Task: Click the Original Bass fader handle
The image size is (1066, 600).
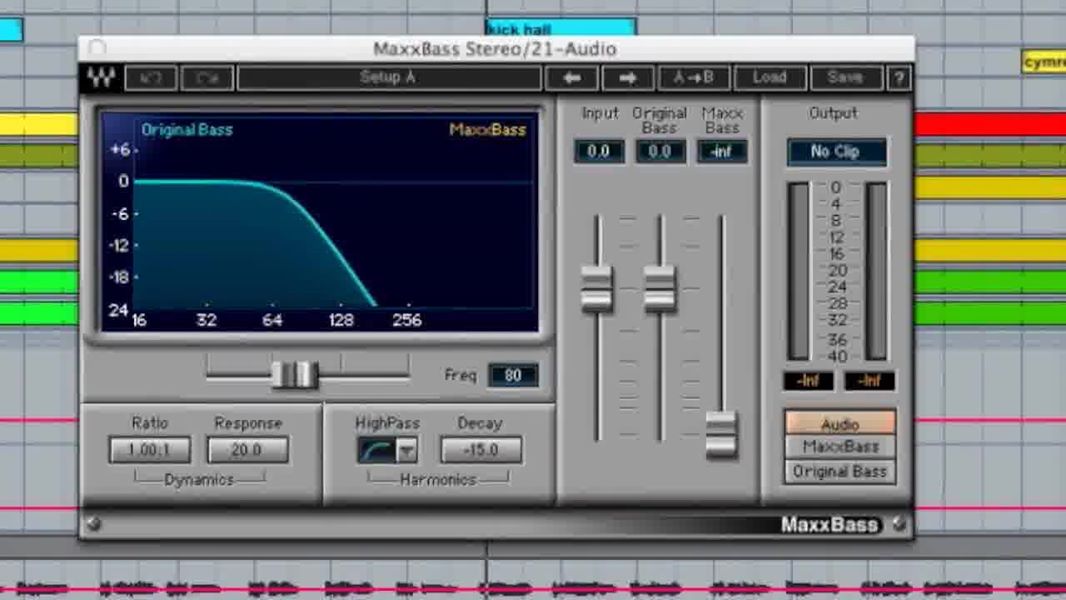Action: tap(659, 288)
